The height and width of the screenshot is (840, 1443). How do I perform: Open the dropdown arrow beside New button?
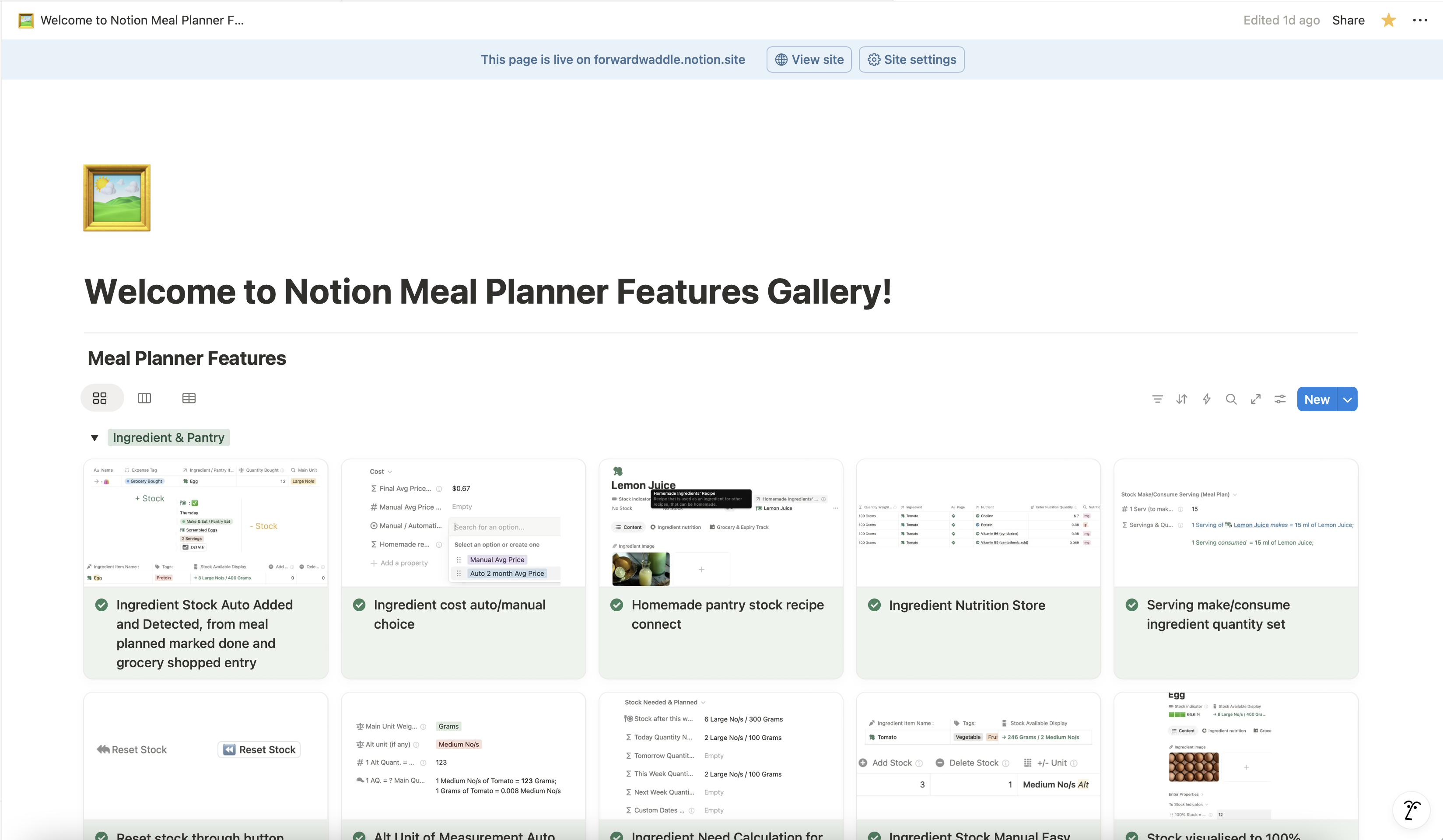[x=1347, y=400]
